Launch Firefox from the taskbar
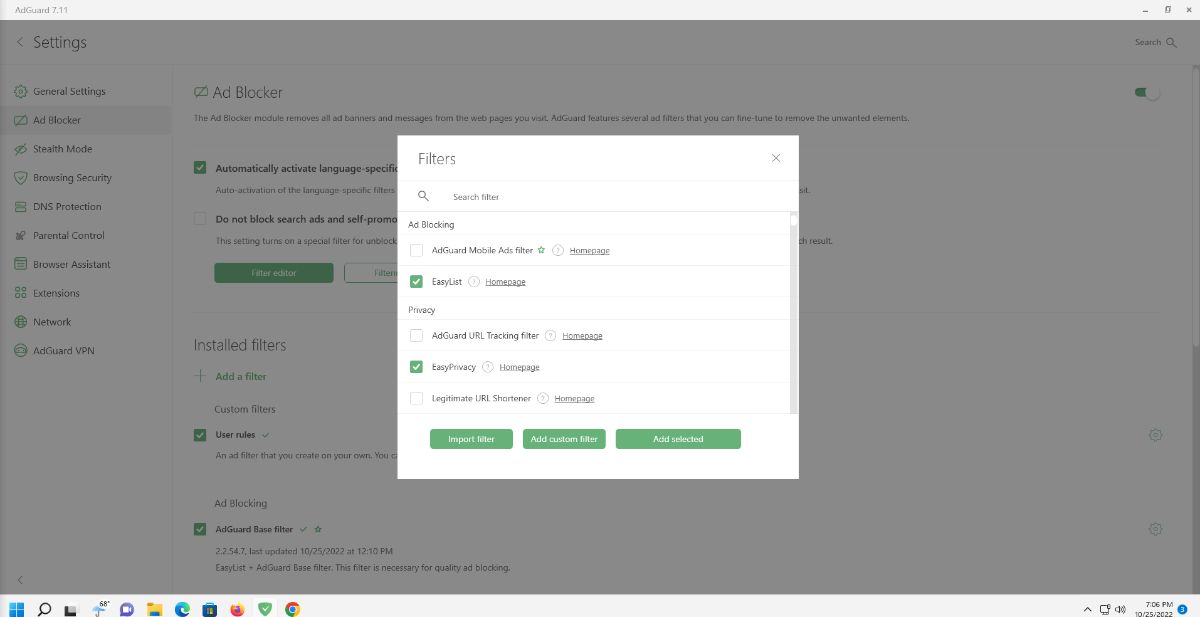Viewport: 1200px width, 617px height. (x=237, y=608)
